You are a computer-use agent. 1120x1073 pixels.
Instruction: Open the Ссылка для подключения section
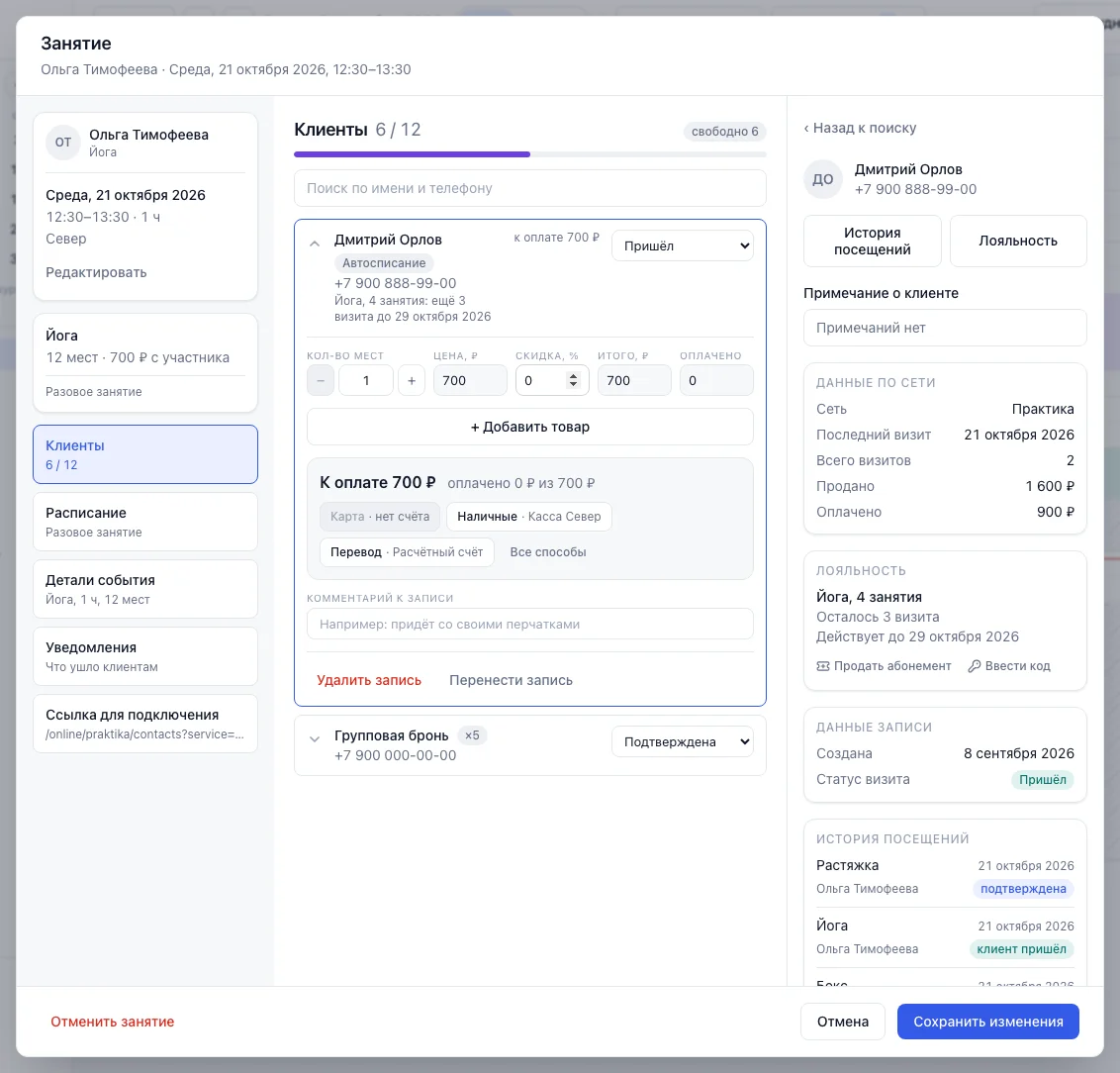145,724
